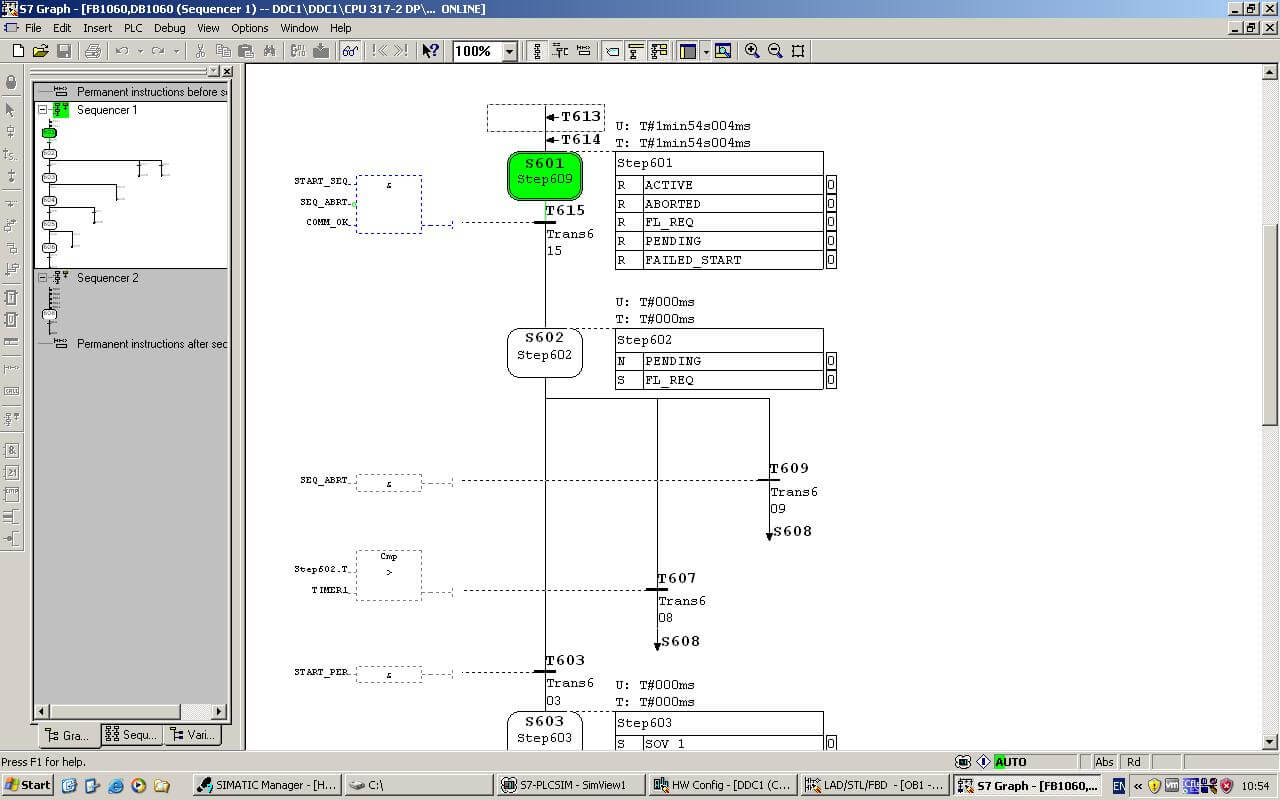Click the S7-PLCSIM taskbar button
The width and height of the screenshot is (1280, 800).
coord(570,785)
